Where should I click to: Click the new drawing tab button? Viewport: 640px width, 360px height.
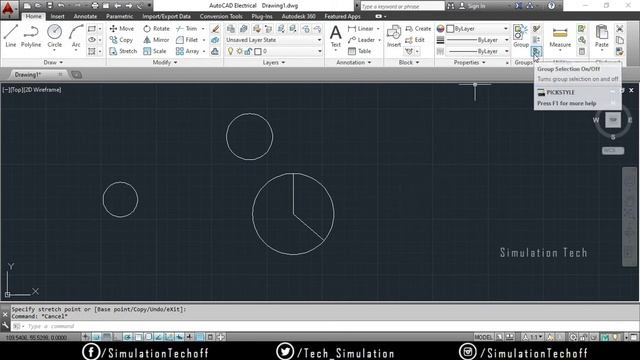pyautogui.click(x=76, y=75)
